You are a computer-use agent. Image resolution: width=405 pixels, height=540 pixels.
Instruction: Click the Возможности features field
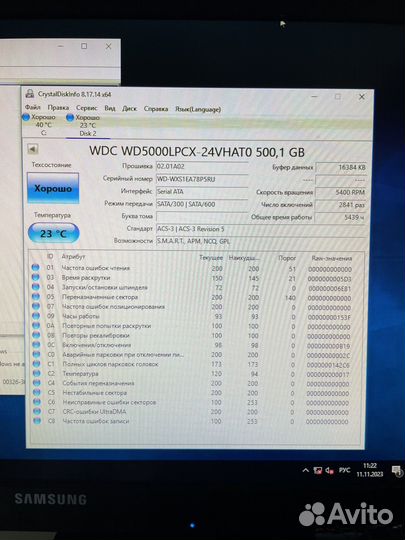(260, 241)
